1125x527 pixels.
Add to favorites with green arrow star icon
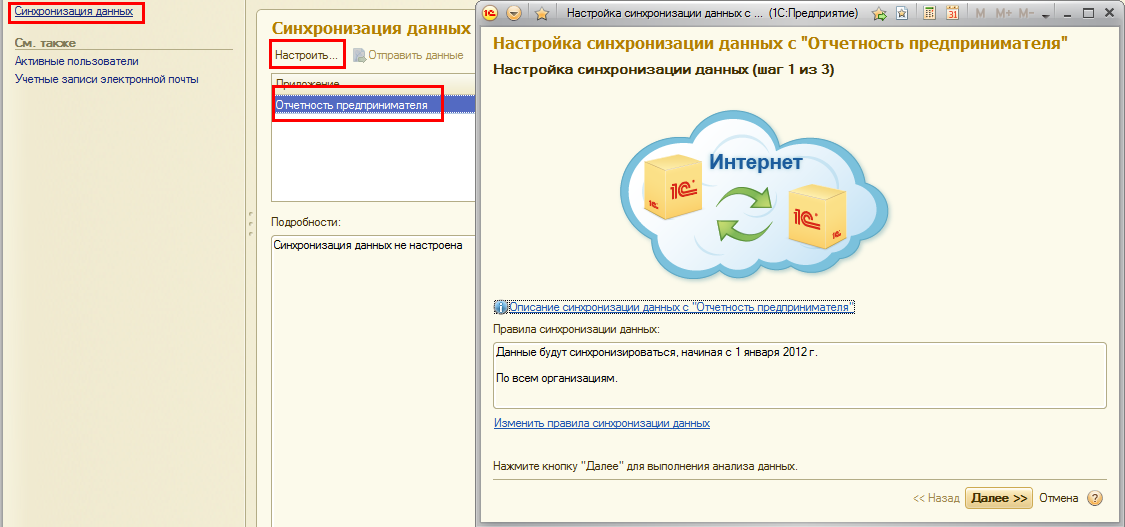(879, 13)
